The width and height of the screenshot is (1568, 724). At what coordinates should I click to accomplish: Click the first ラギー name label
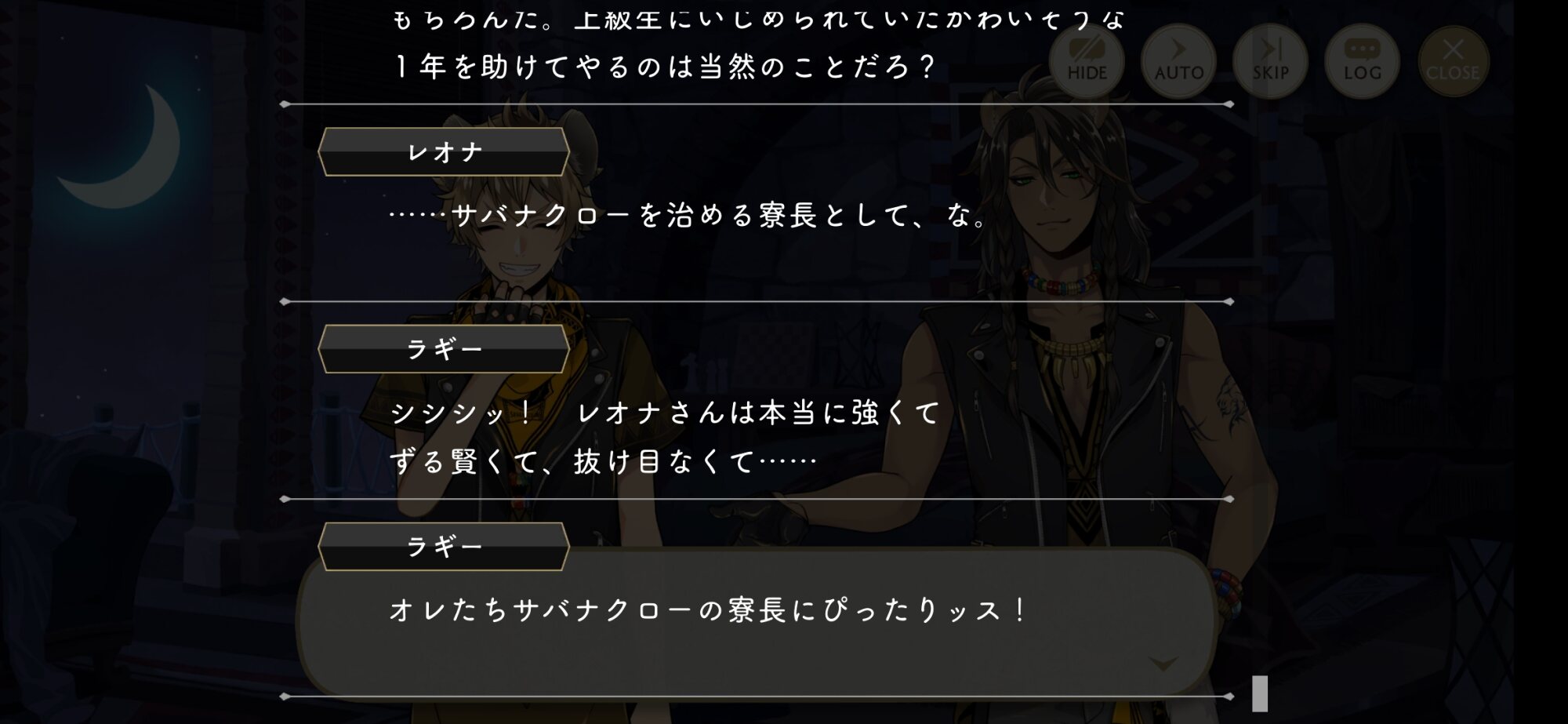point(444,348)
